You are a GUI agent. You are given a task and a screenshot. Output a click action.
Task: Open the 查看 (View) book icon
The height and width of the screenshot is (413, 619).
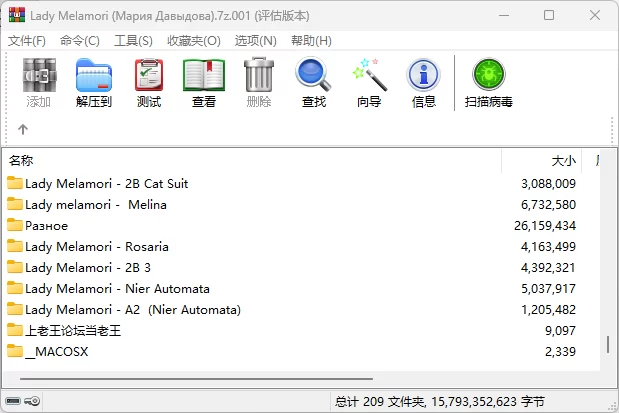(x=204, y=82)
